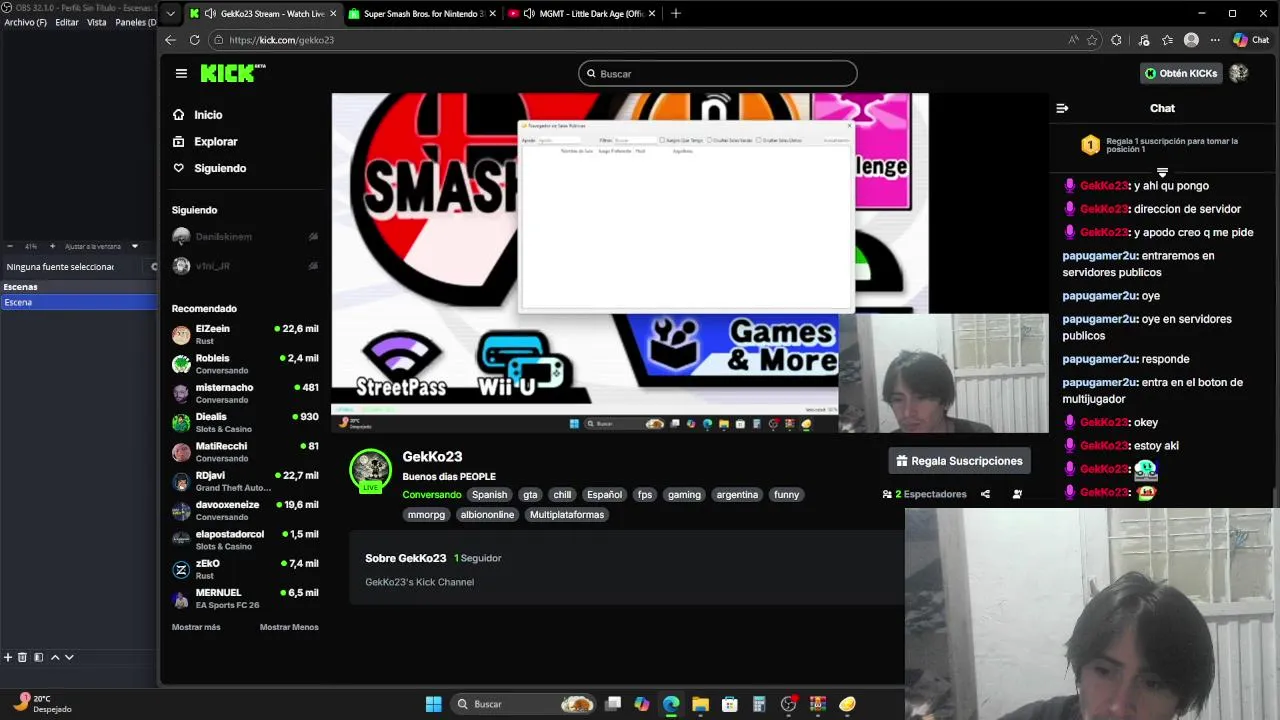Open Windows Start button

pos(433,704)
